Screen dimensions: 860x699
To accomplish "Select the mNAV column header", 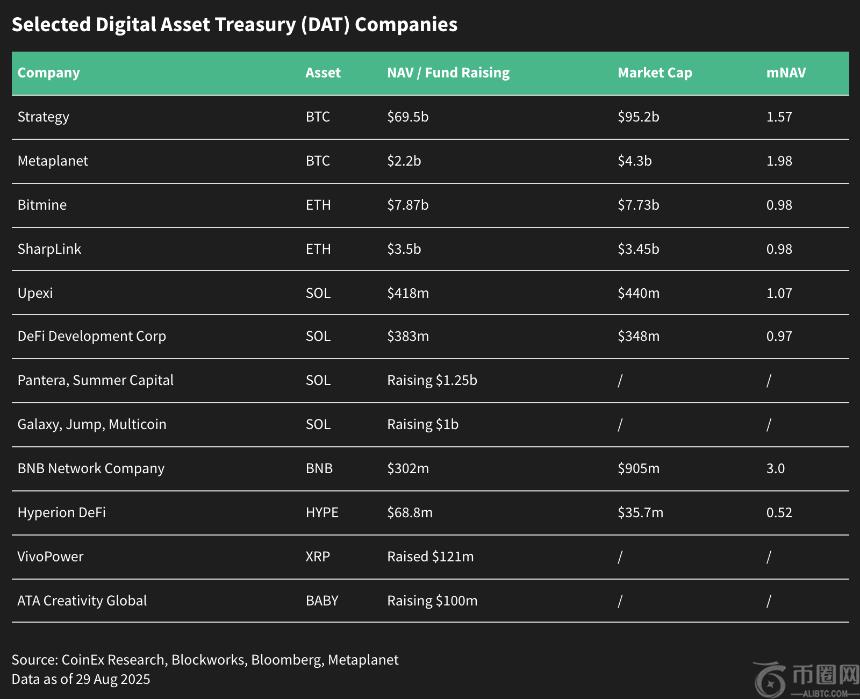I will point(786,72).
